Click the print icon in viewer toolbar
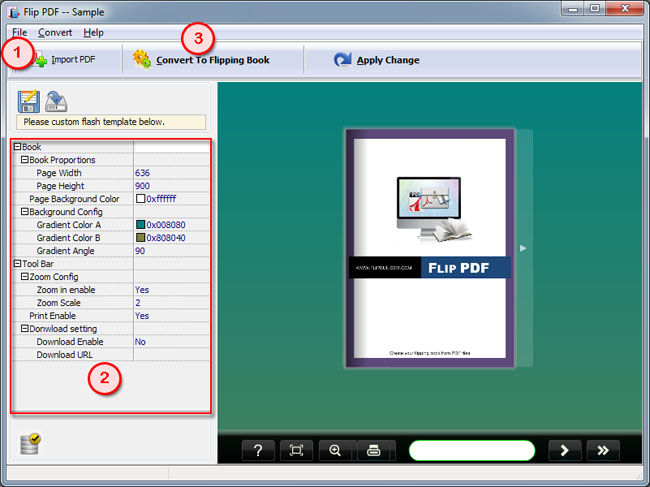 point(374,450)
